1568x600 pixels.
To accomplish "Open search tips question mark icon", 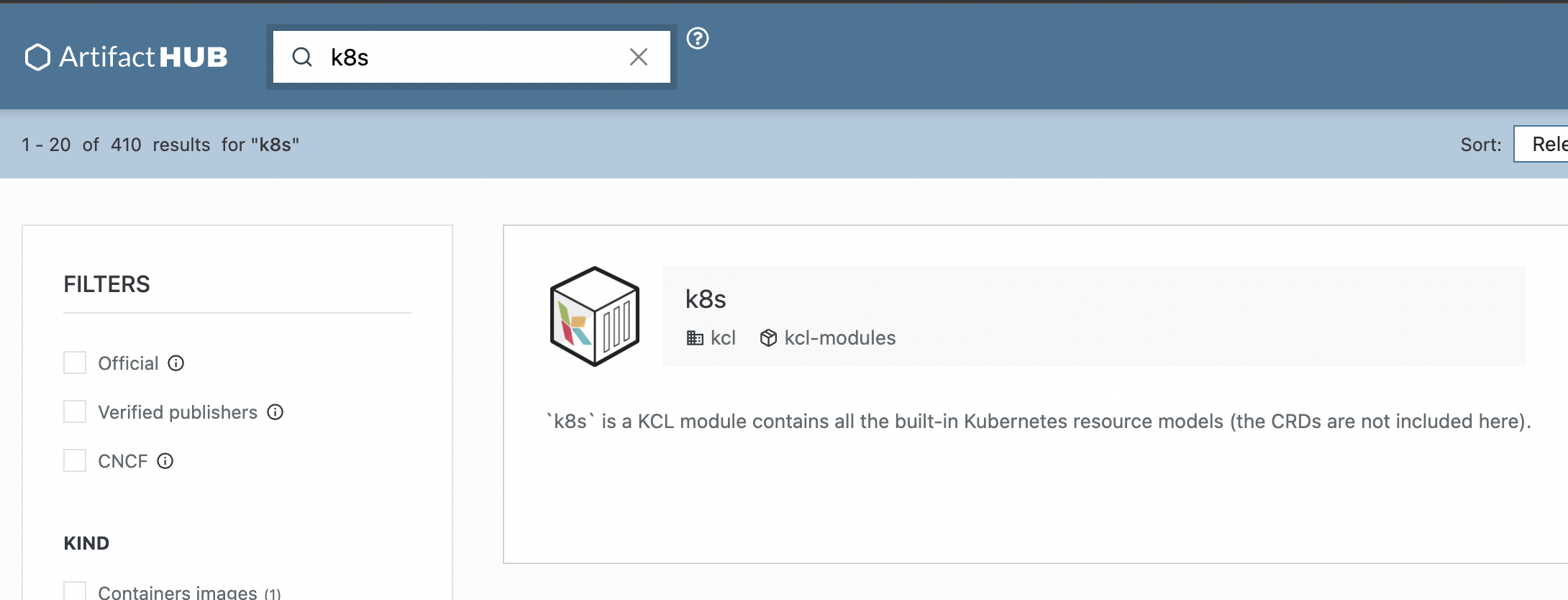I will tap(698, 38).
